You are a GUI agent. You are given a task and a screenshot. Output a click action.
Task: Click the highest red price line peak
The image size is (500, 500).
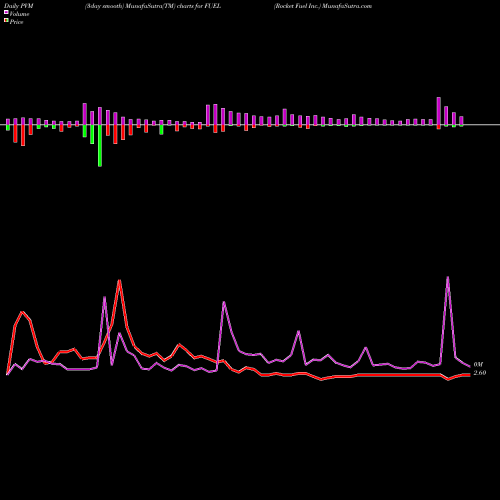[119, 281]
